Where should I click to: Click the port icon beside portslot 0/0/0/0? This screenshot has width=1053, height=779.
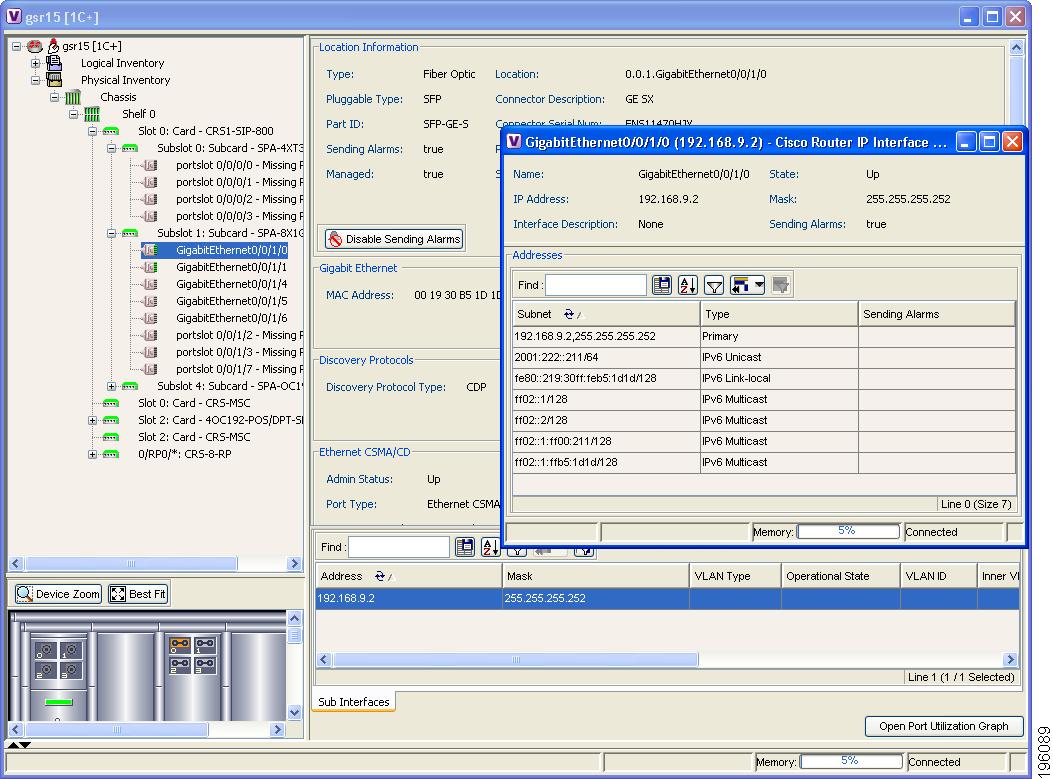tap(150, 165)
